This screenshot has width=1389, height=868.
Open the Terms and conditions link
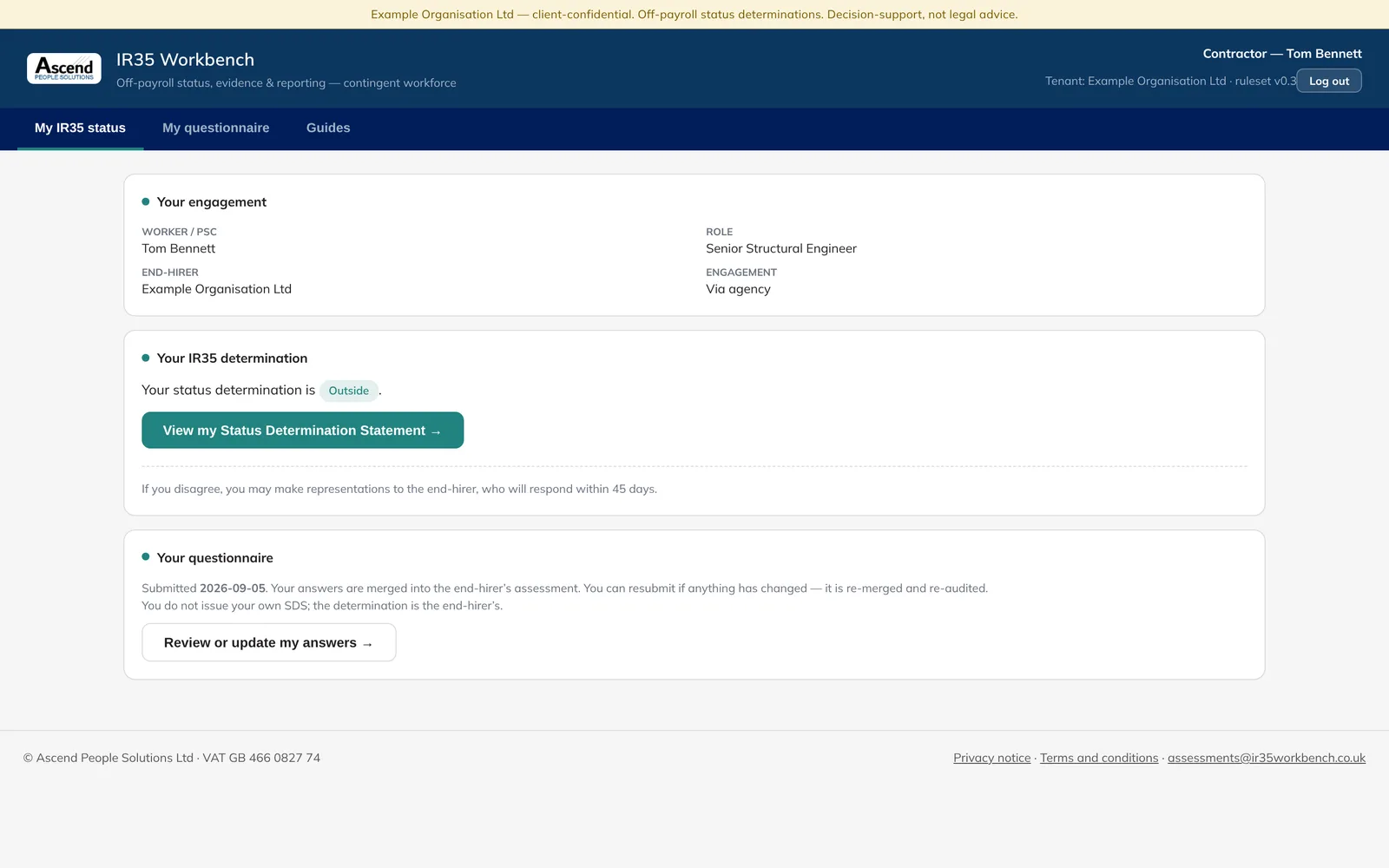1099,758
